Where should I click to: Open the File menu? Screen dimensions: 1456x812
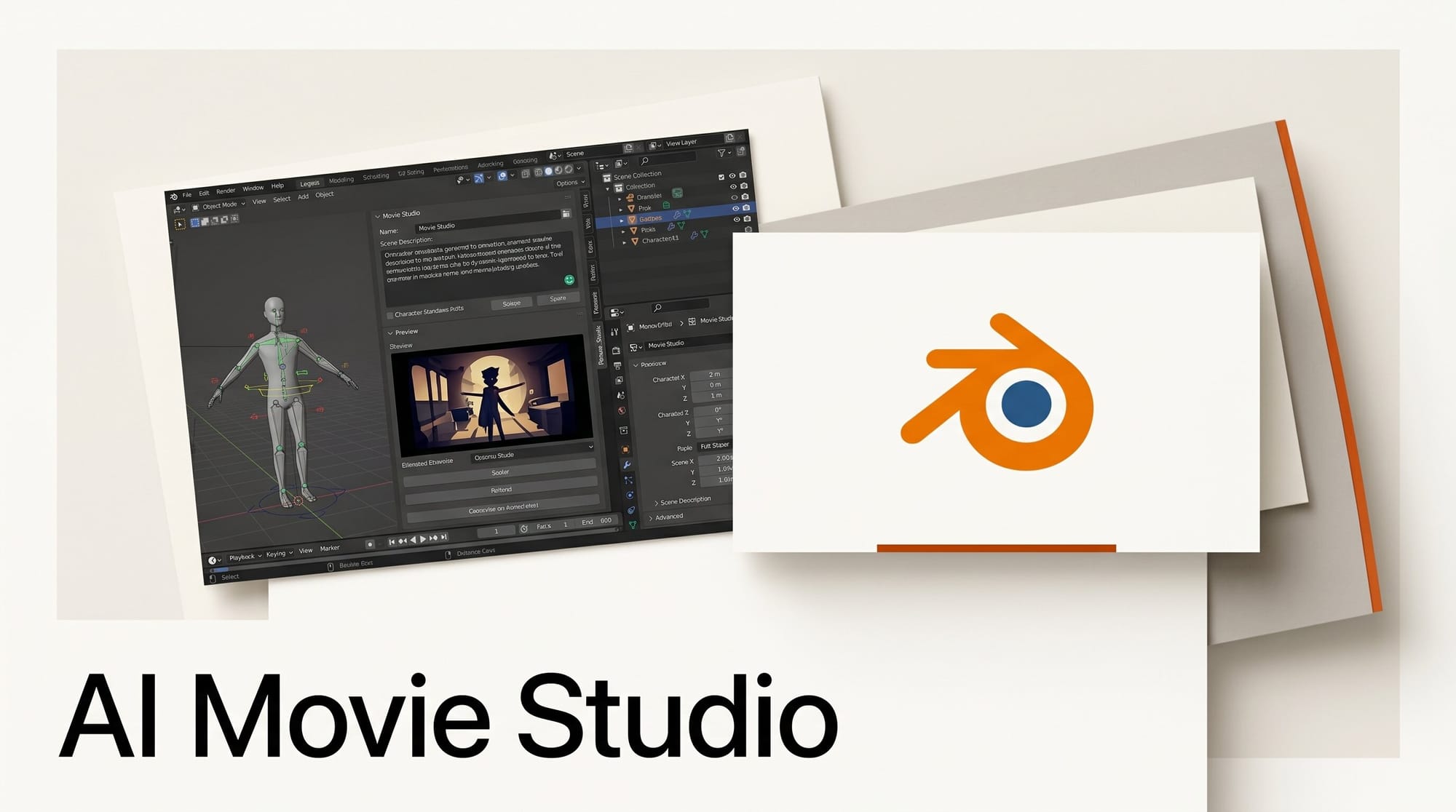click(187, 195)
